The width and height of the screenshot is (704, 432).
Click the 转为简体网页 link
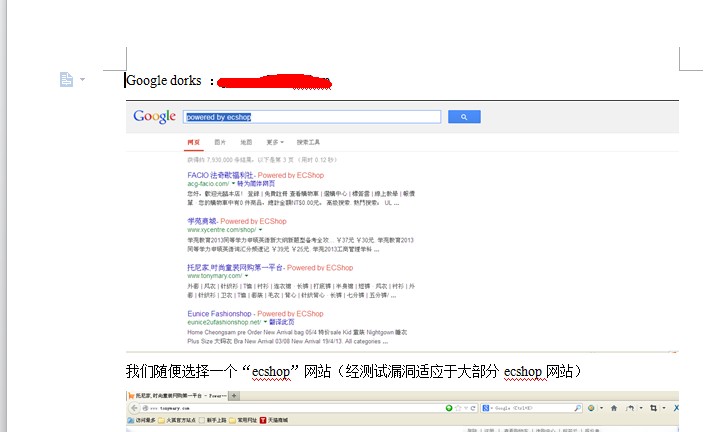tap(256, 184)
